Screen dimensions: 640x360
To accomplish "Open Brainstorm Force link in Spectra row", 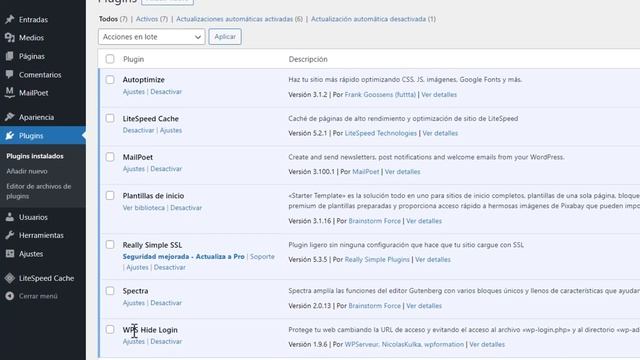I will pos(375,305).
